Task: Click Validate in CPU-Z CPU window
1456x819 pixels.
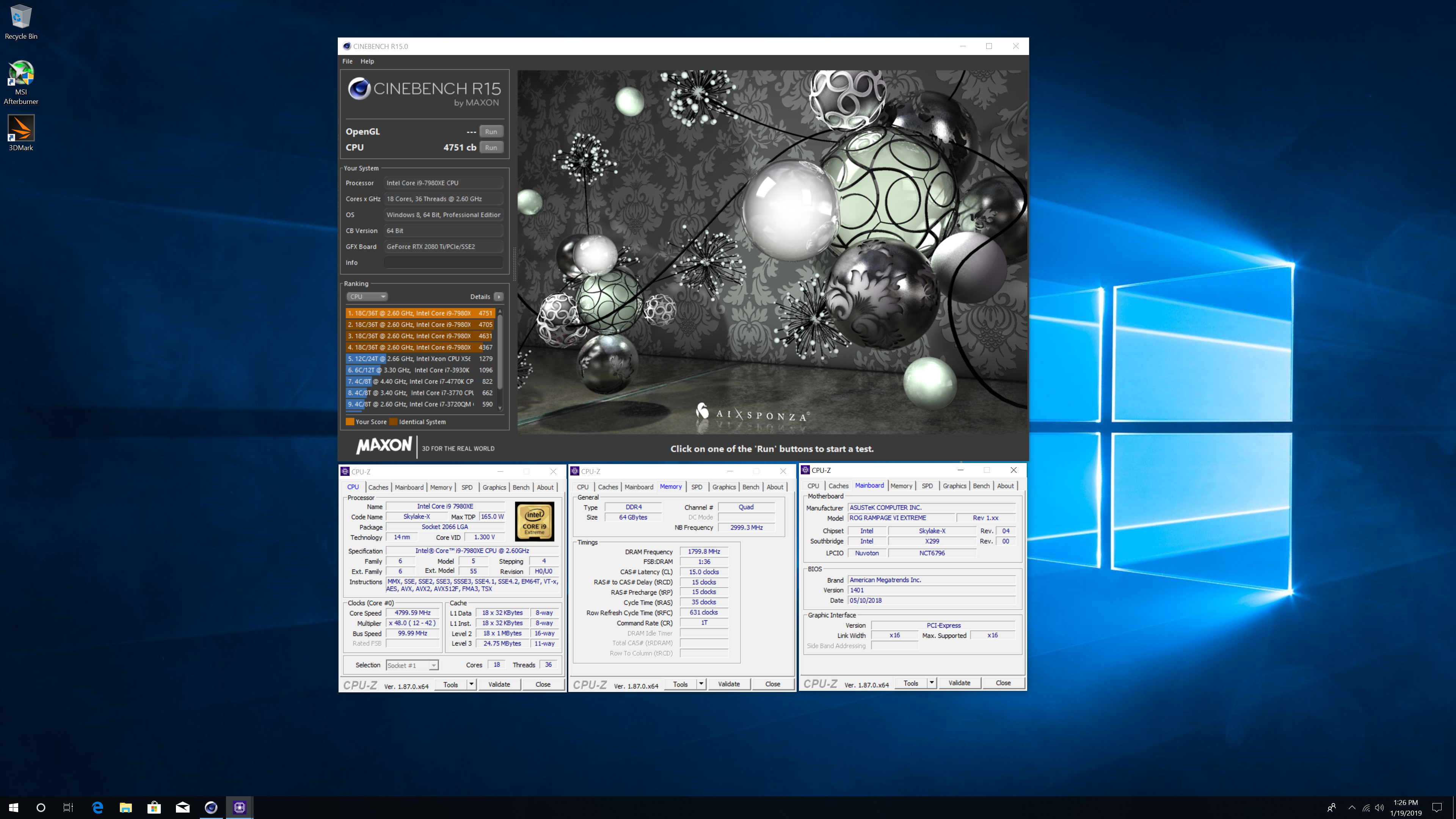Action: coord(499,684)
